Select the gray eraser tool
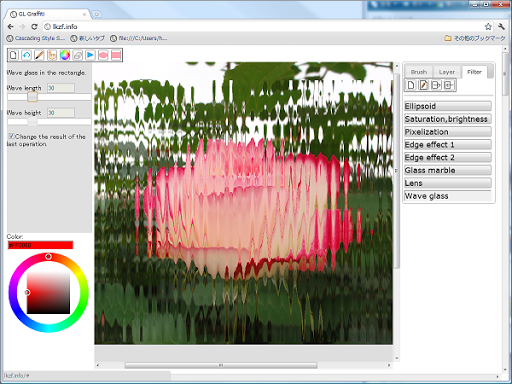This screenshot has width=512, height=384. click(x=78, y=55)
